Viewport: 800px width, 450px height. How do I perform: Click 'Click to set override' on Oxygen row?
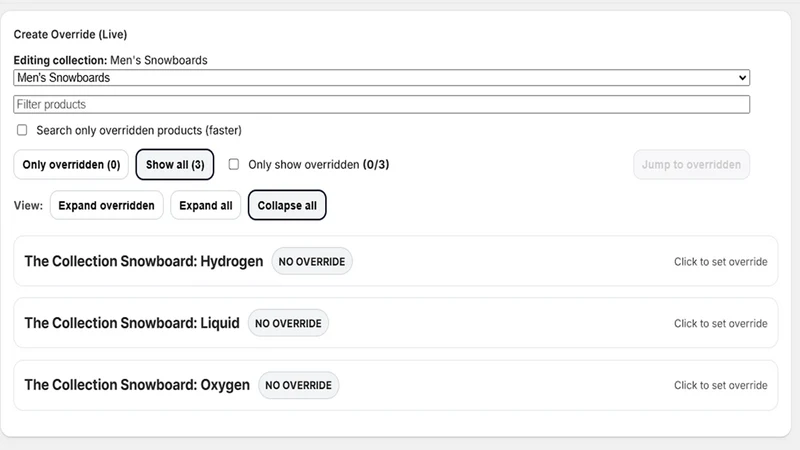pyautogui.click(x=720, y=385)
